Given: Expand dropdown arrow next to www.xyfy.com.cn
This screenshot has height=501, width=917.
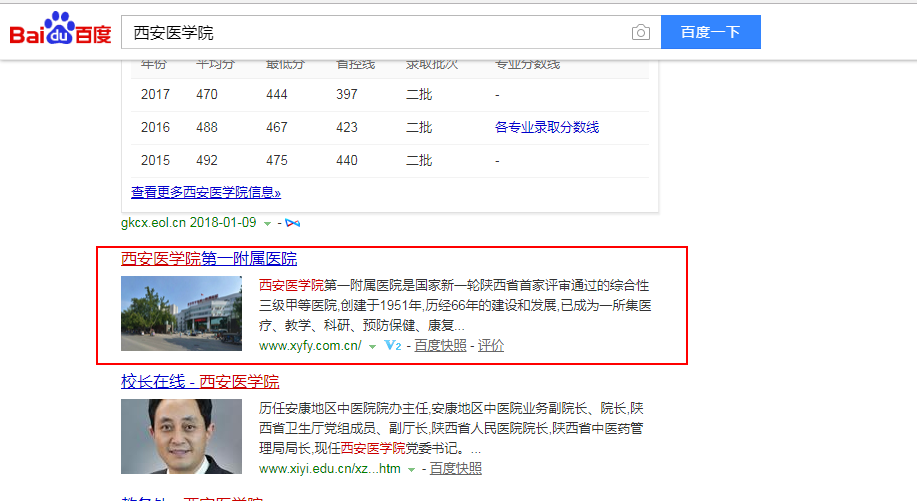Looking at the screenshot, I should click(x=372, y=347).
